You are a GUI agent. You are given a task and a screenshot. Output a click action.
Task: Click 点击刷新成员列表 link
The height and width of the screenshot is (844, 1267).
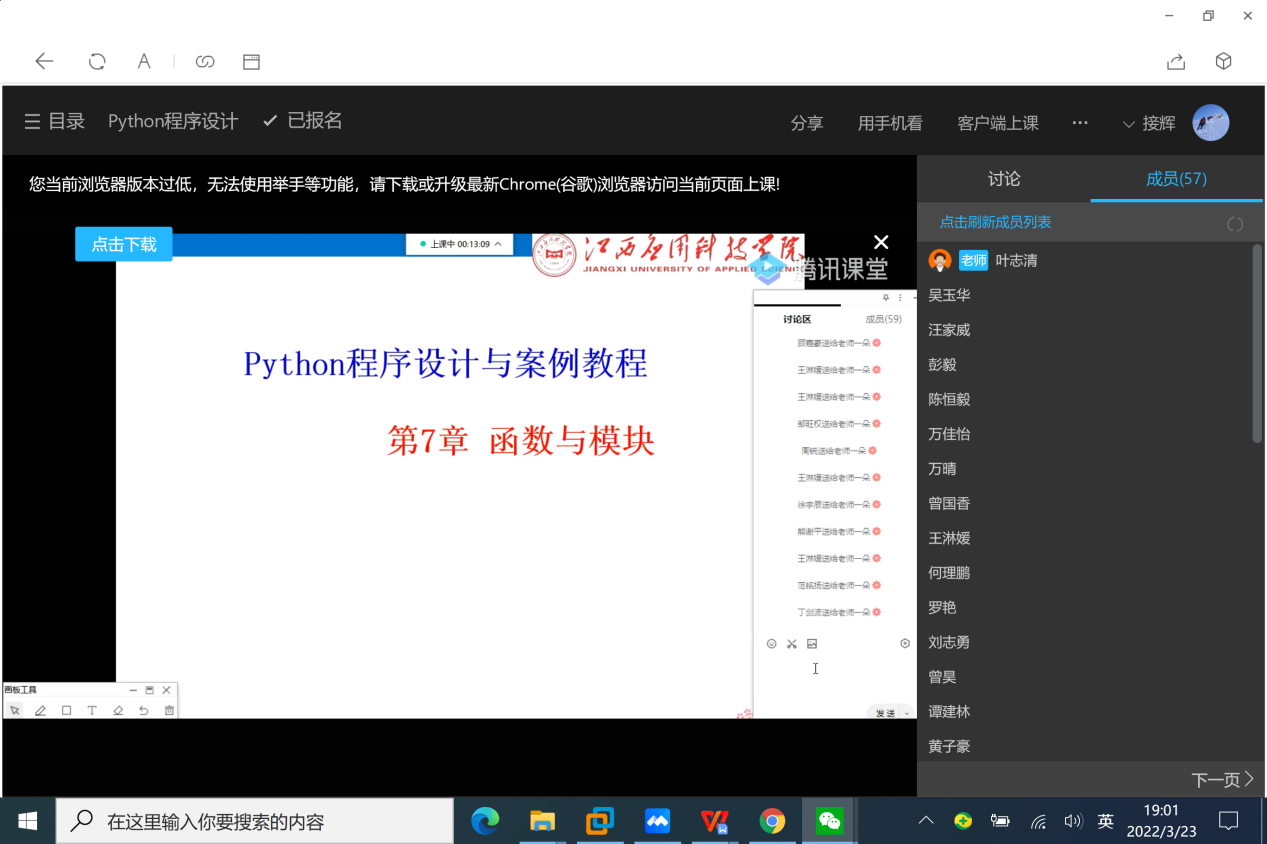[995, 222]
